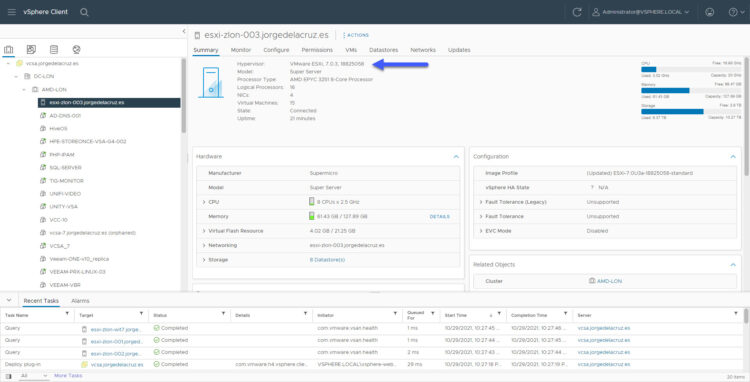Expand the Storage hardware row
This screenshot has height=382, width=750.
tap(204, 260)
